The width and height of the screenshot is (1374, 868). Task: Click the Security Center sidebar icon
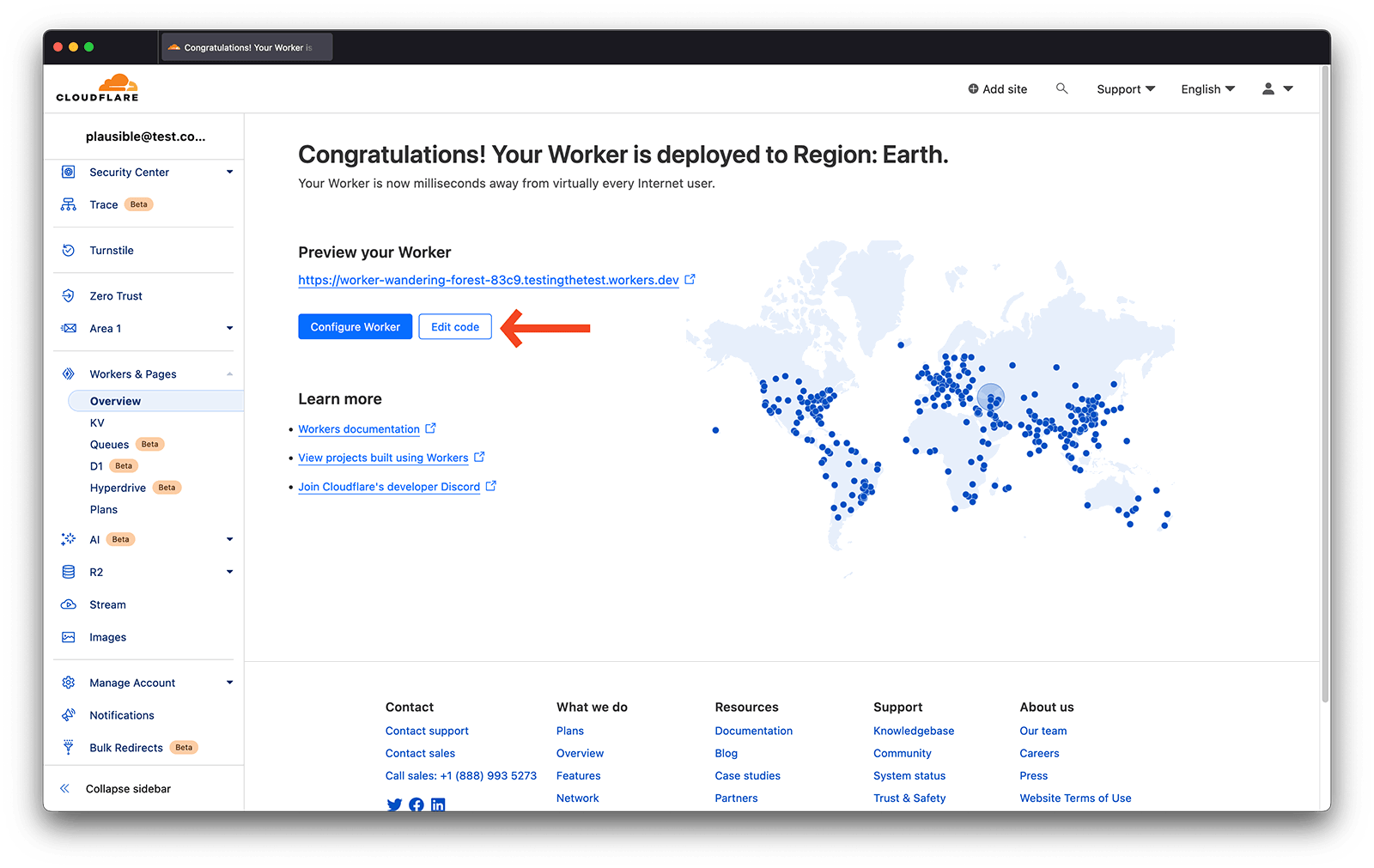coord(69,172)
